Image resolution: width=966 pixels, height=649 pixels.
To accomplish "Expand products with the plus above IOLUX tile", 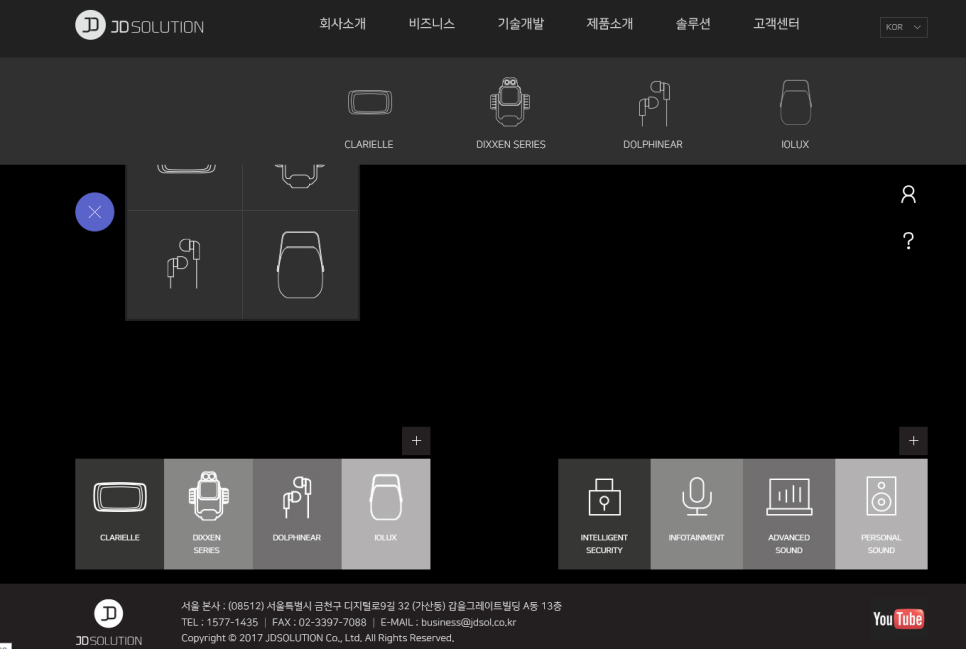I will click(416, 441).
